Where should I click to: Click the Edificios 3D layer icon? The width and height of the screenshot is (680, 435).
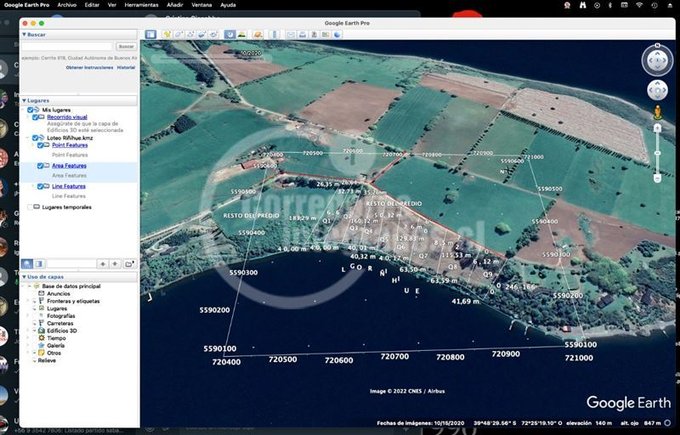tap(42, 331)
